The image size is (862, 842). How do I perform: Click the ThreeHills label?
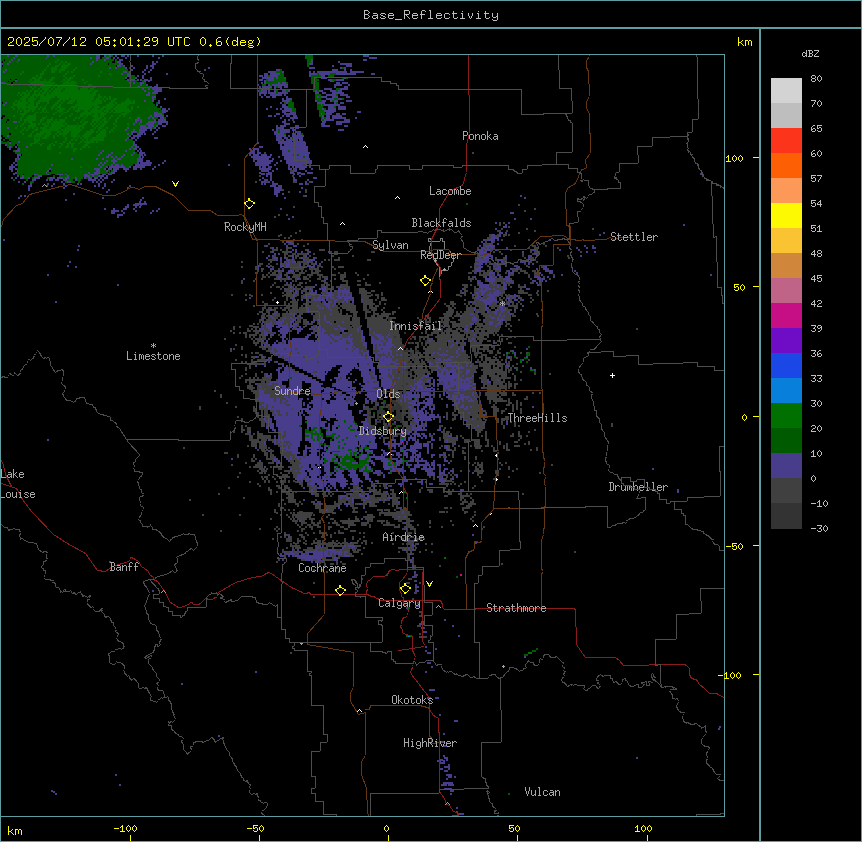(537, 418)
